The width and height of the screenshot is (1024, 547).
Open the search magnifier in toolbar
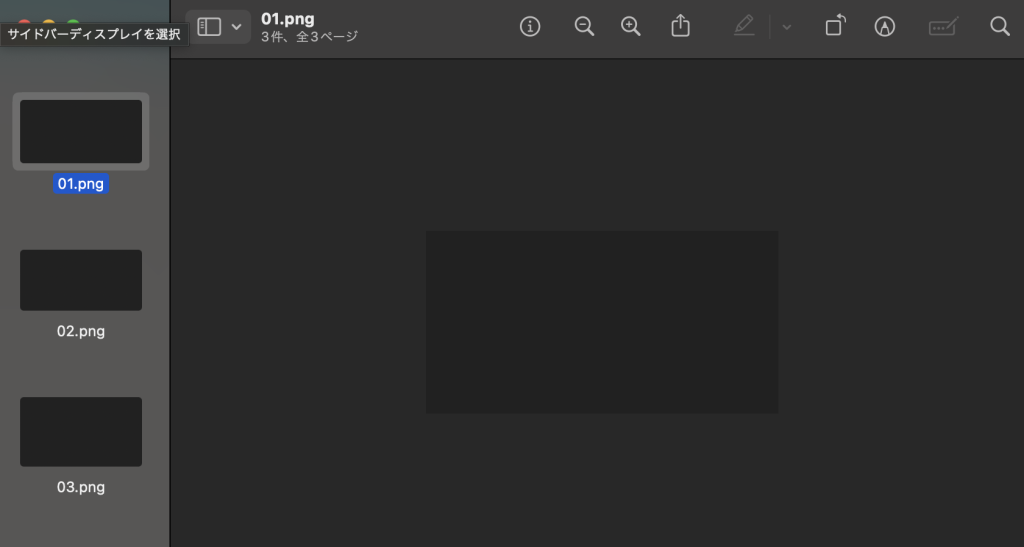[x=999, y=27]
